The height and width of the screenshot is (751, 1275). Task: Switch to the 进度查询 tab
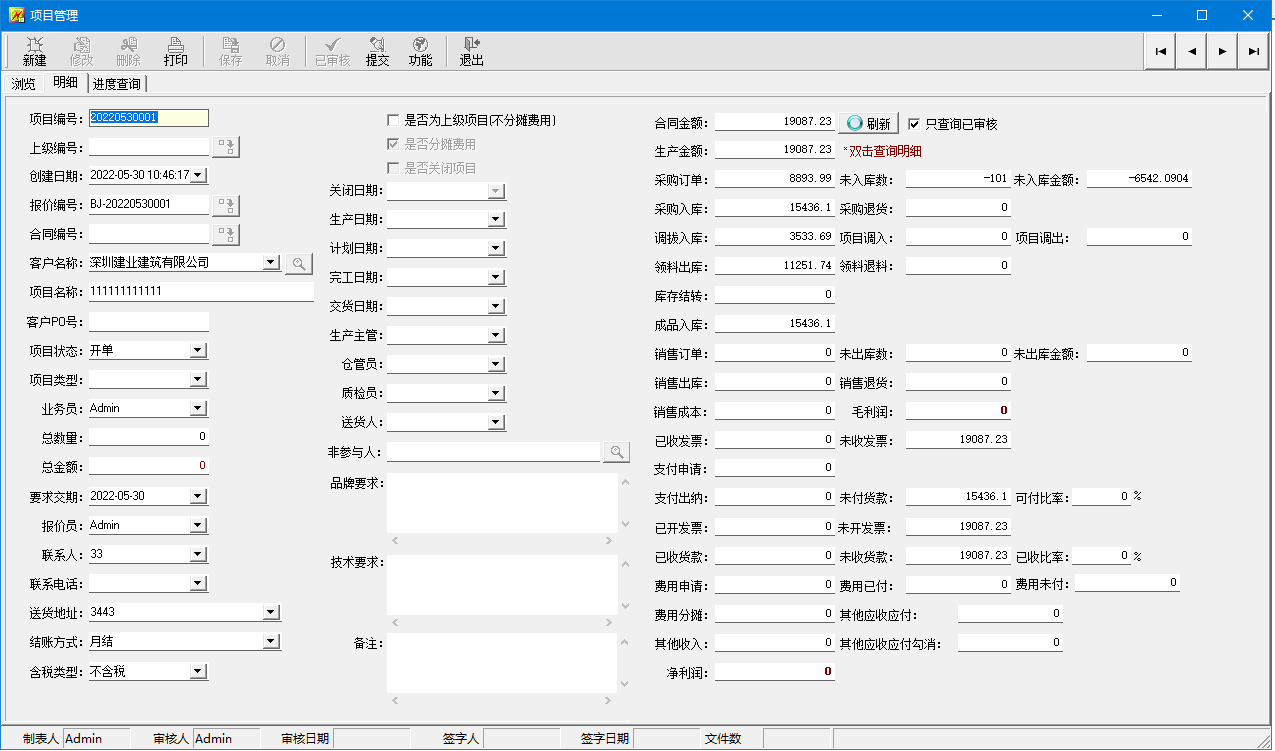117,83
